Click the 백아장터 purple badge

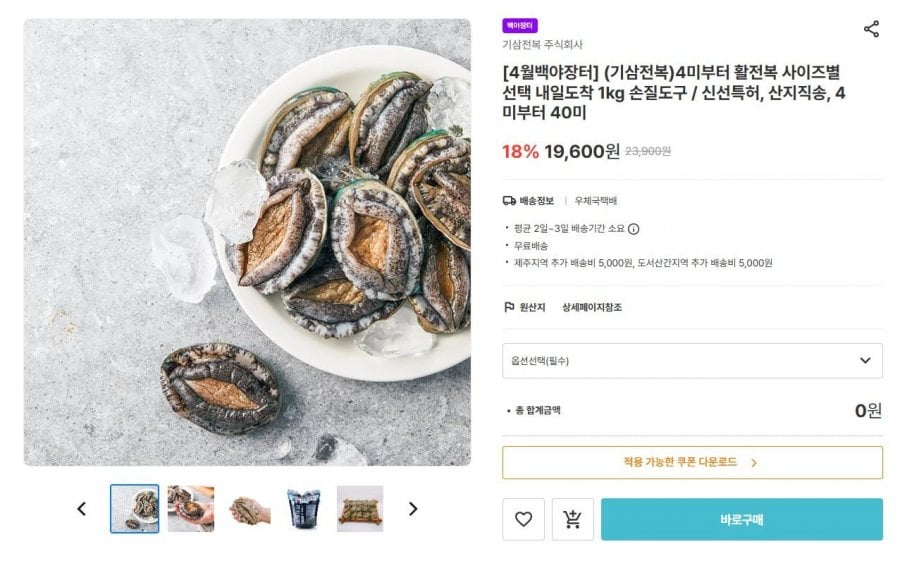coord(520,26)
